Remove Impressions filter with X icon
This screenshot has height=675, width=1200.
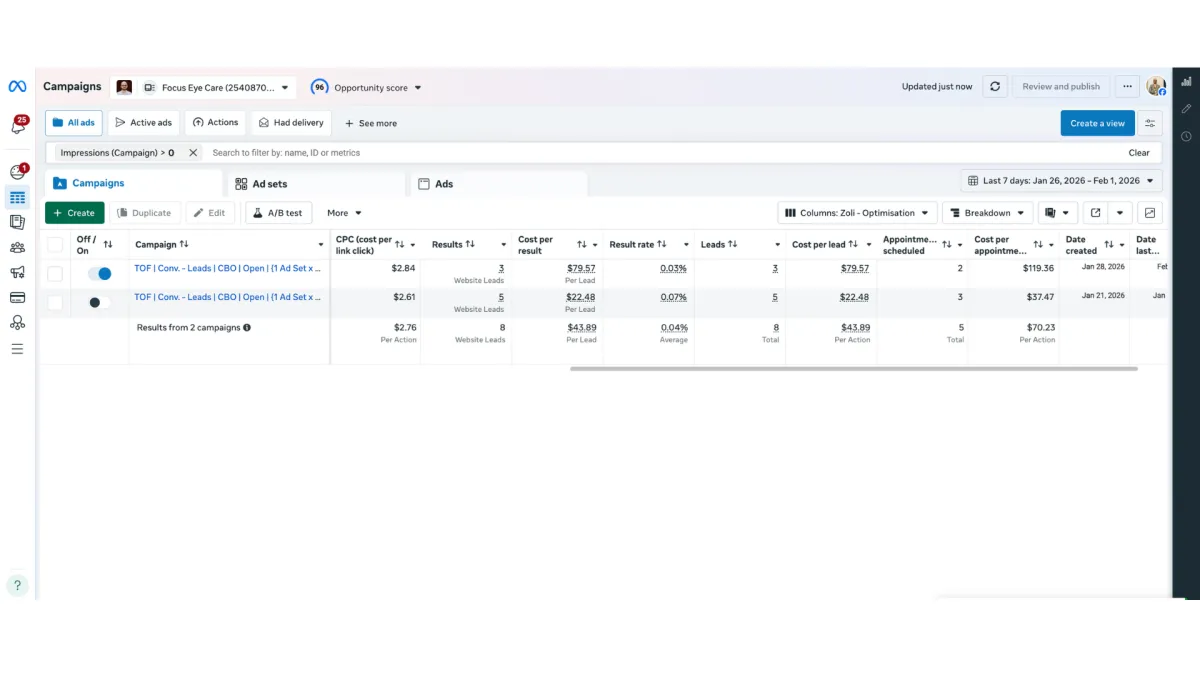(193, 153)
